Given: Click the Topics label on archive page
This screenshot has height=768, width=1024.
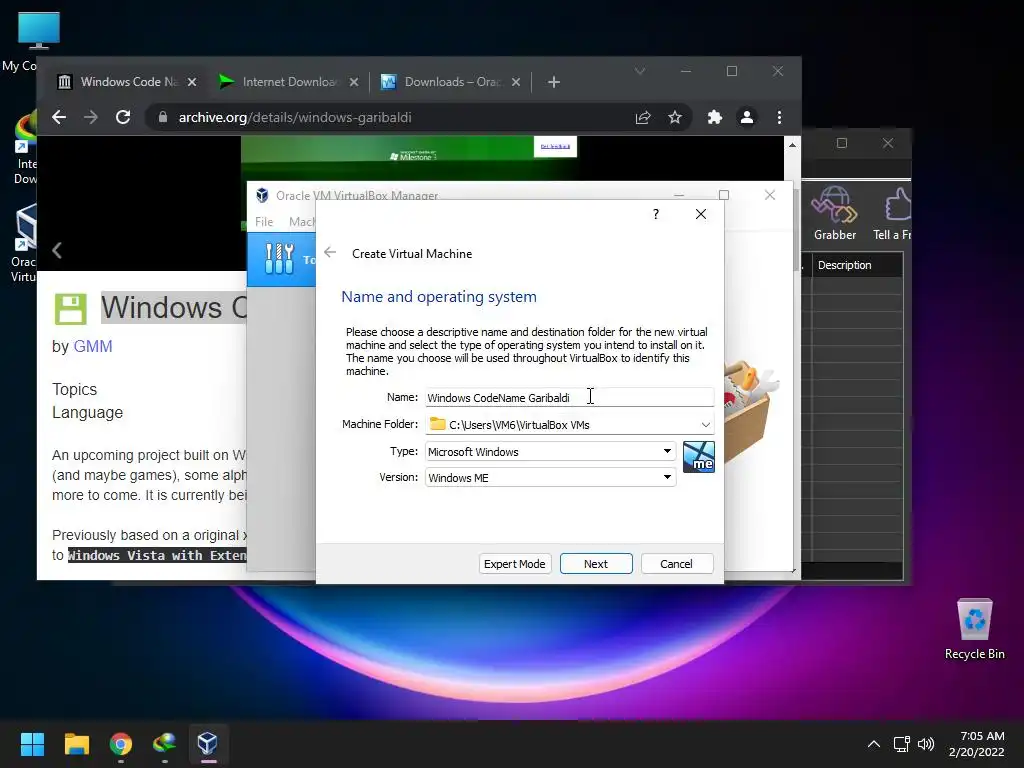Looking at the screenshot, I should point(74,389).
